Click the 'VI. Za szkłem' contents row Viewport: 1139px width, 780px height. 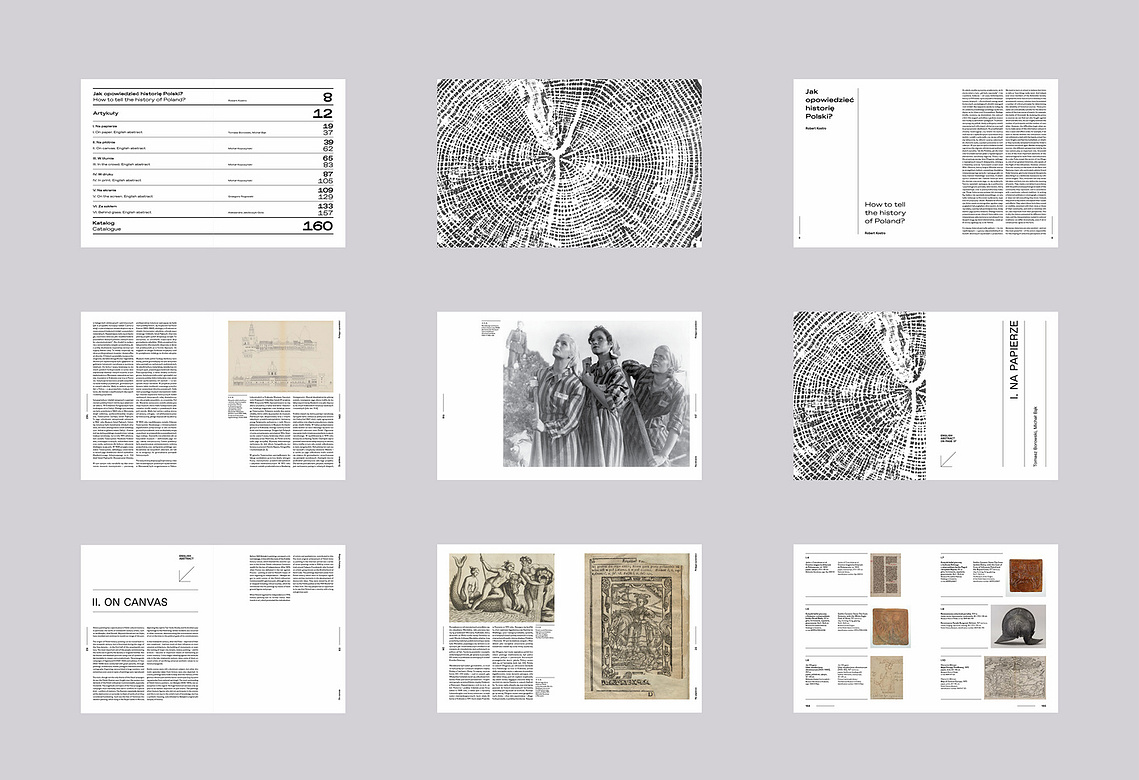click(x=213, y=209)
